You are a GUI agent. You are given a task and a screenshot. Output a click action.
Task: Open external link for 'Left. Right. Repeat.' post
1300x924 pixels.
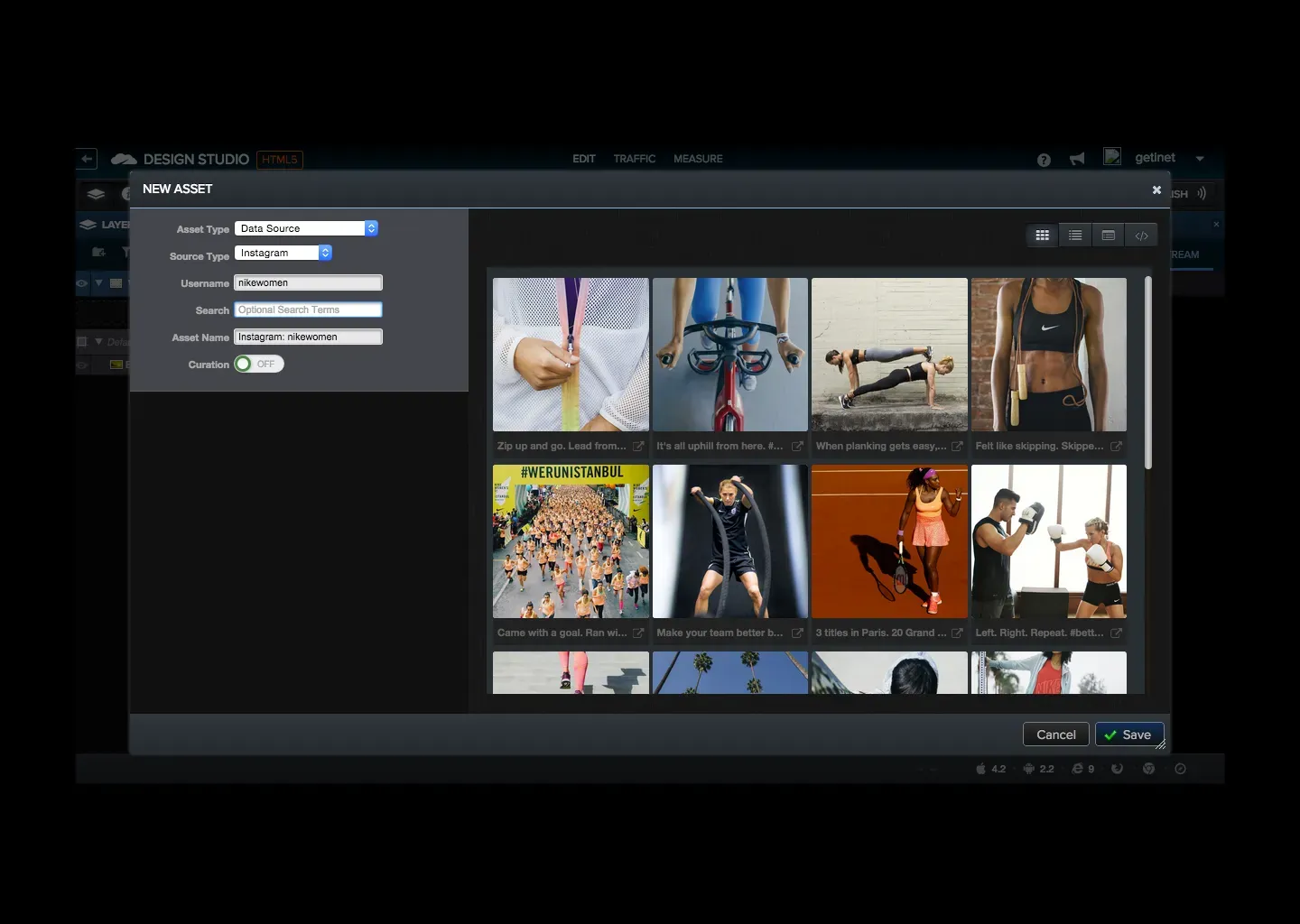(1116, 633)
